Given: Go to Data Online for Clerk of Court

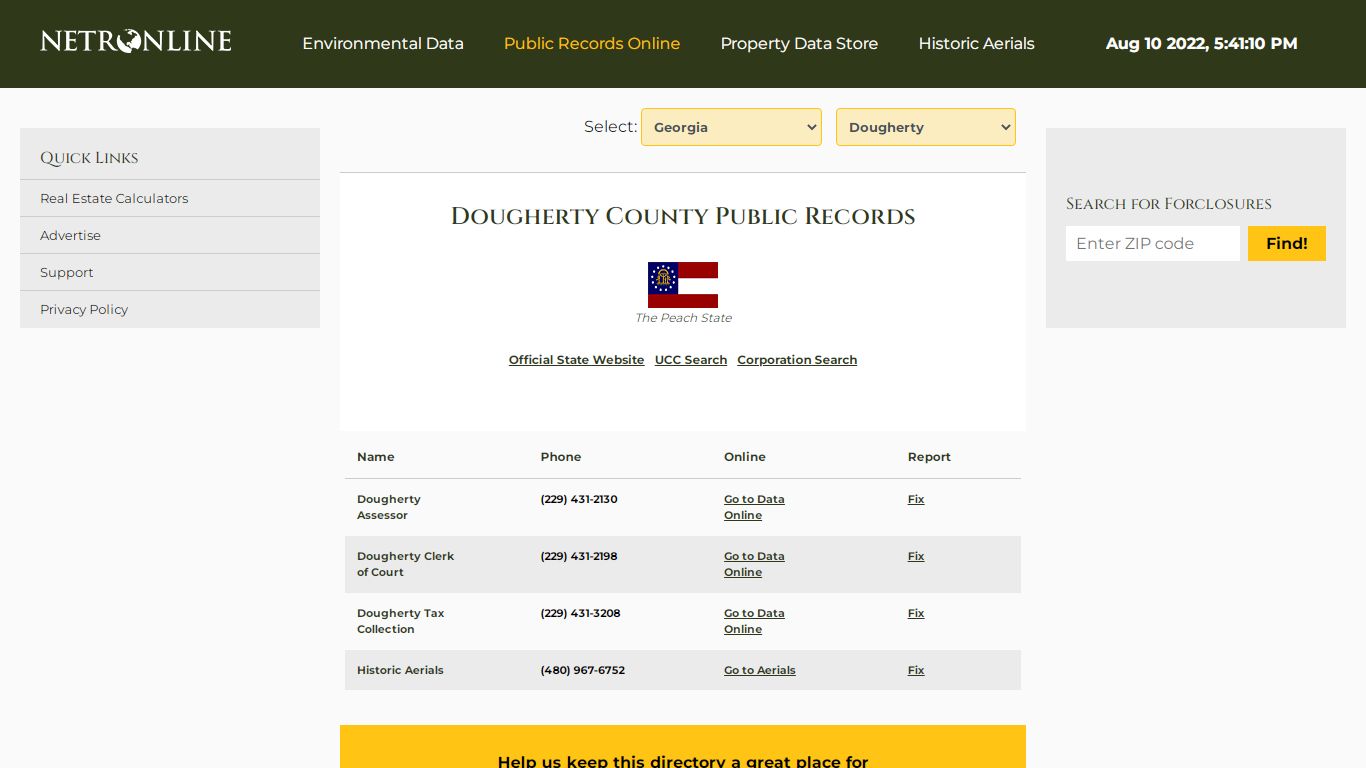Looking at the screenshot, I should 754,564.
